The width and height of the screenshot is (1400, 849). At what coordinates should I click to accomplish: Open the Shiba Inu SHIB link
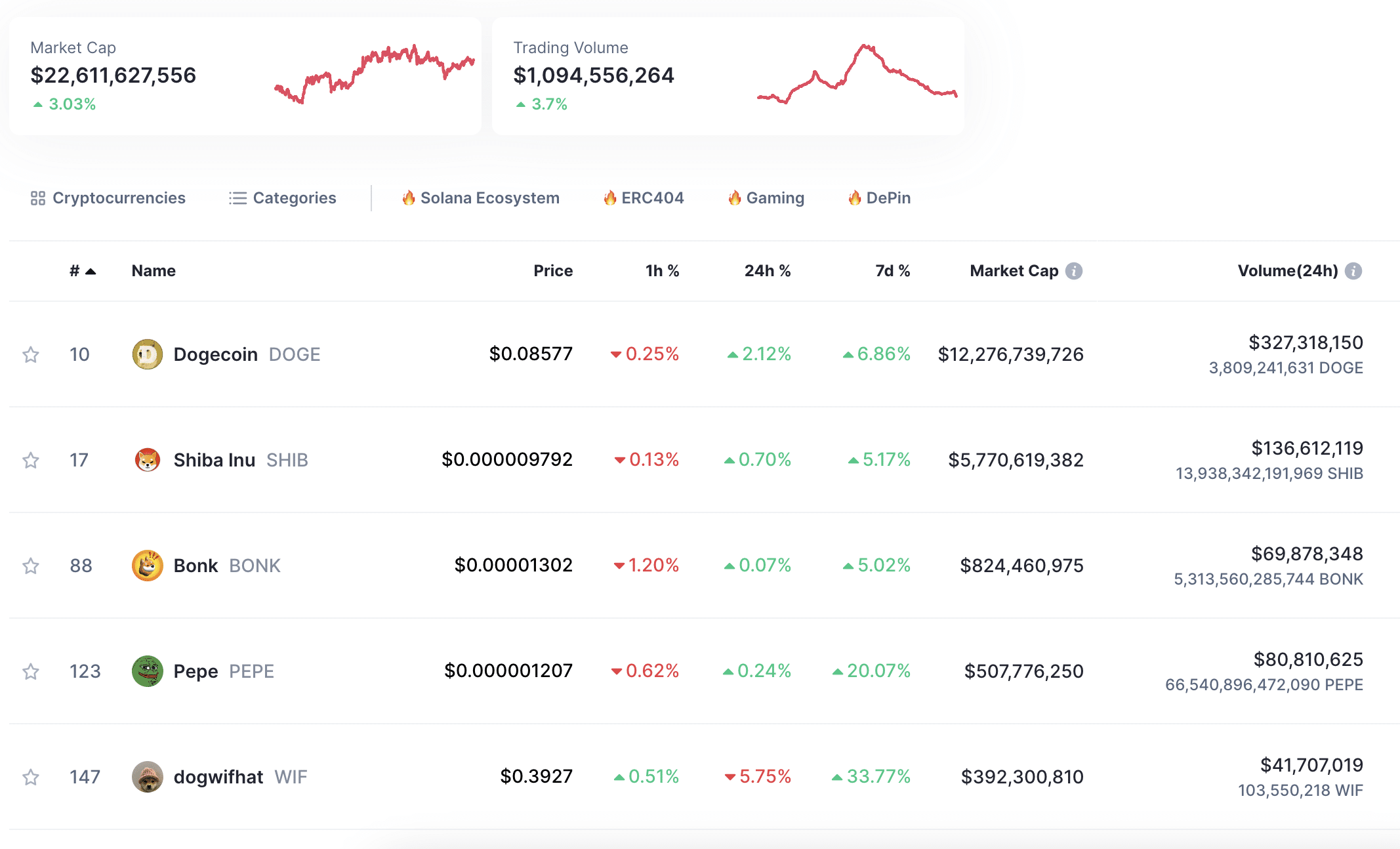coord(241,460)
